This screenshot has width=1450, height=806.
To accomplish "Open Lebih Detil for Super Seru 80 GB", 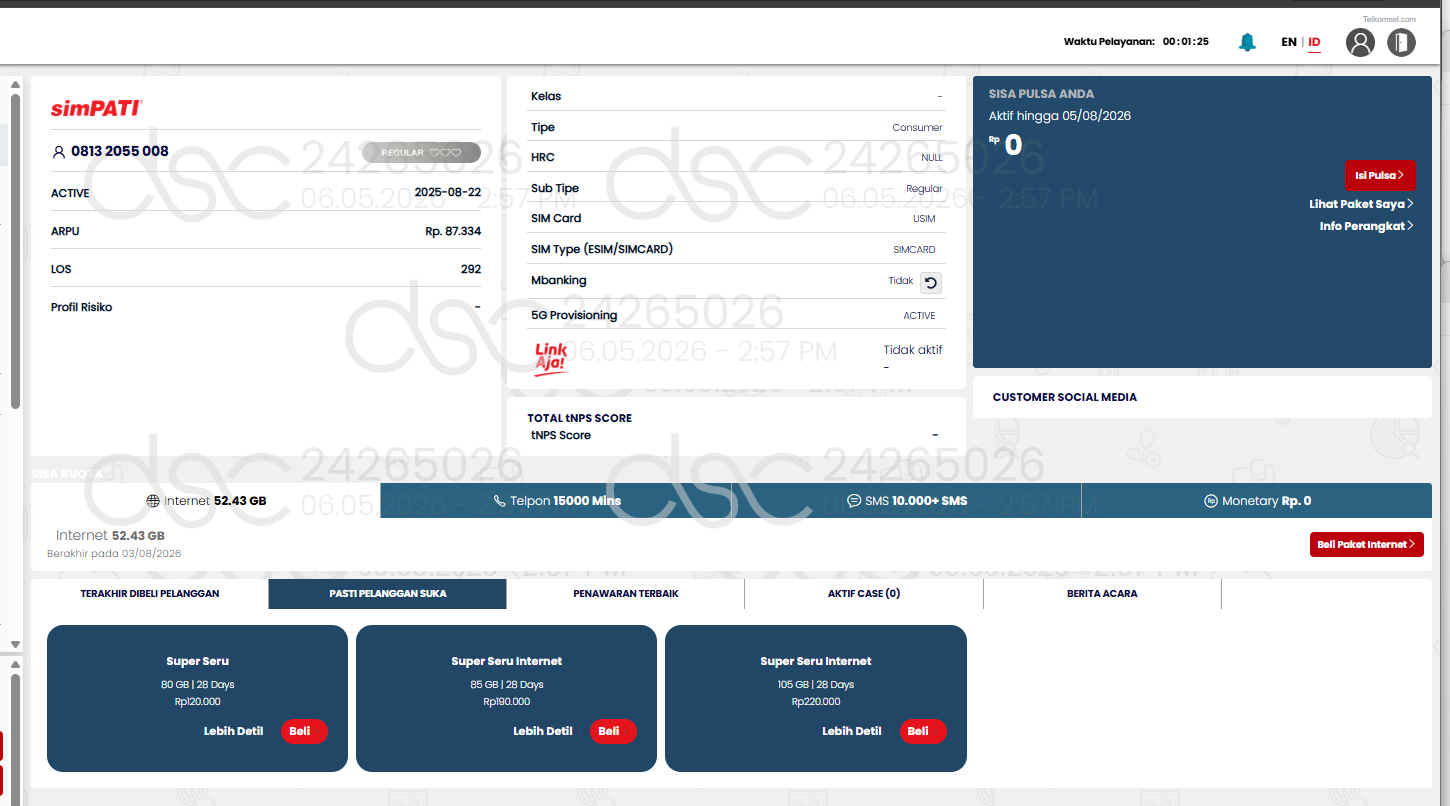I will click(x=233, y=731).
